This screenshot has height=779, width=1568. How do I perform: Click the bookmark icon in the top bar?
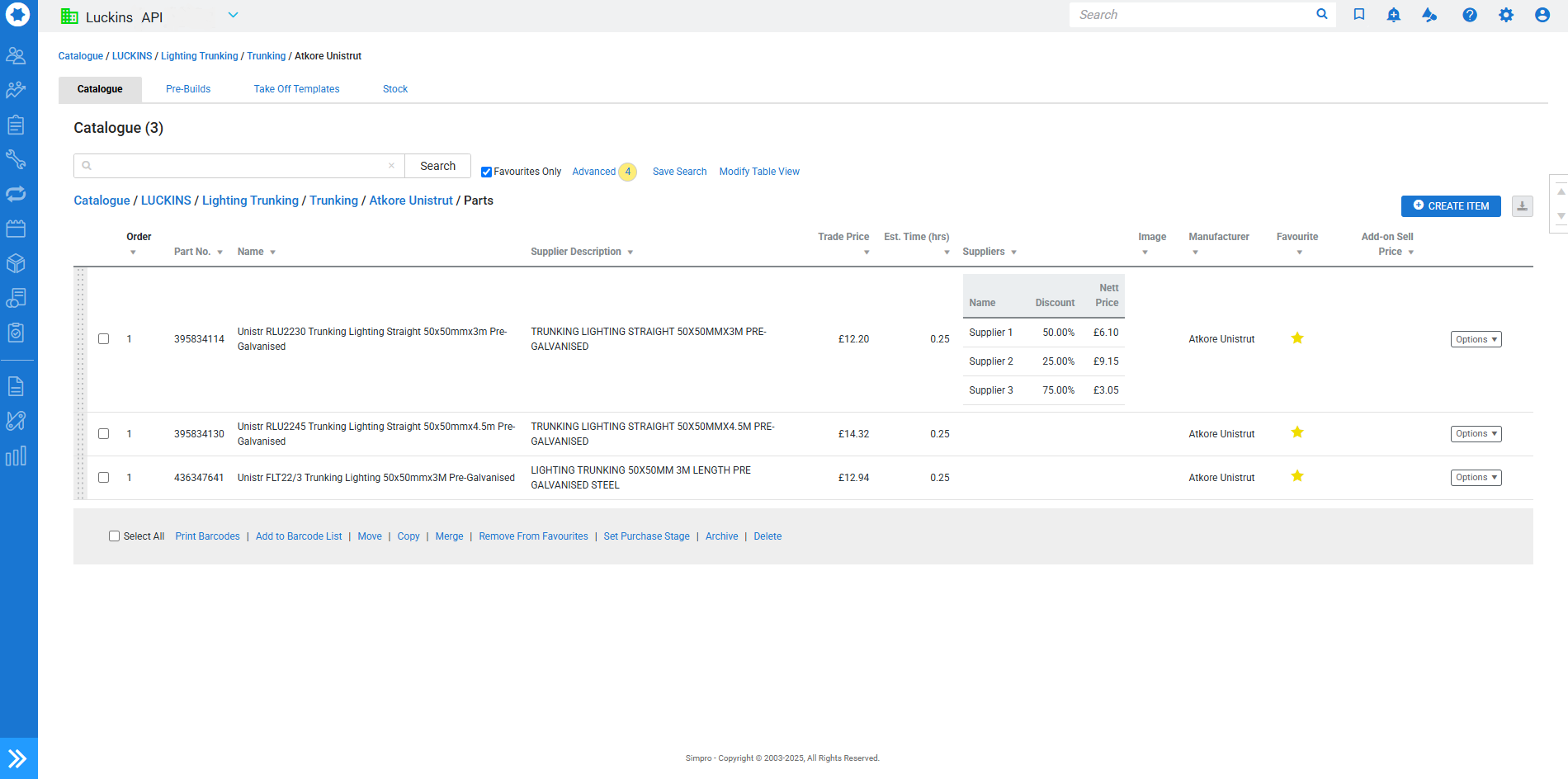pyautogui.click(x=1358, y=15)
